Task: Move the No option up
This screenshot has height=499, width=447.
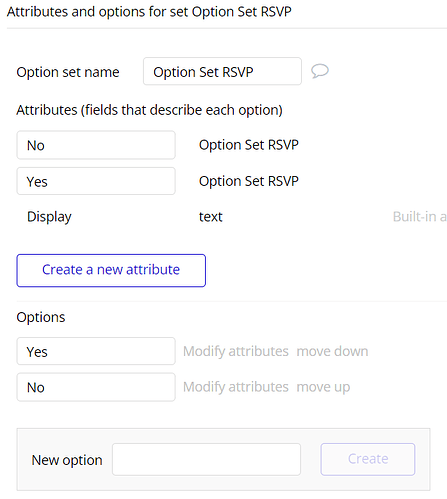Action: point(323,387)
